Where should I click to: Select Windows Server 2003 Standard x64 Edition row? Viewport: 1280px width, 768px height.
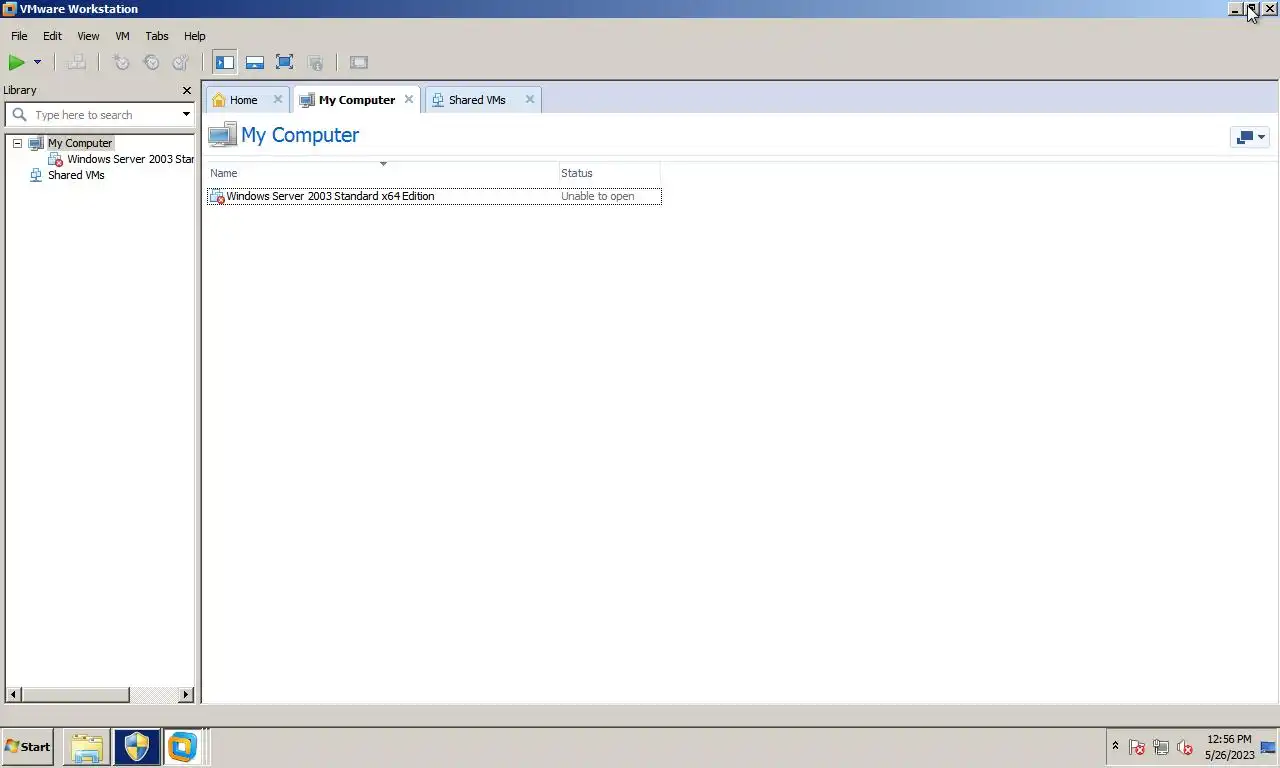(x=434, y=196)
